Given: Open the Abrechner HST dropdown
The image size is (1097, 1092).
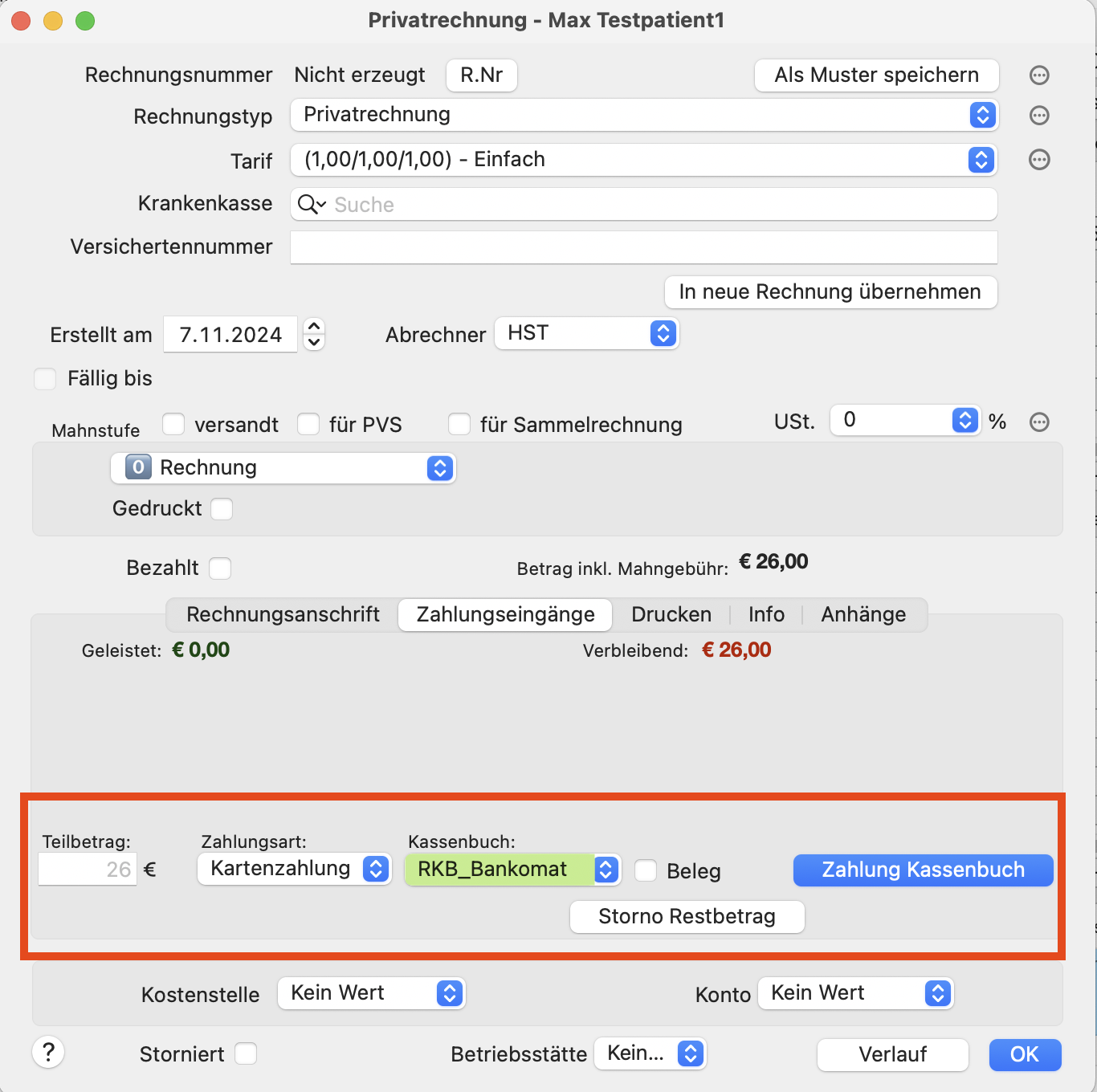Looking at the screenshot, I should pyautogui.click(x=587, y=333).
